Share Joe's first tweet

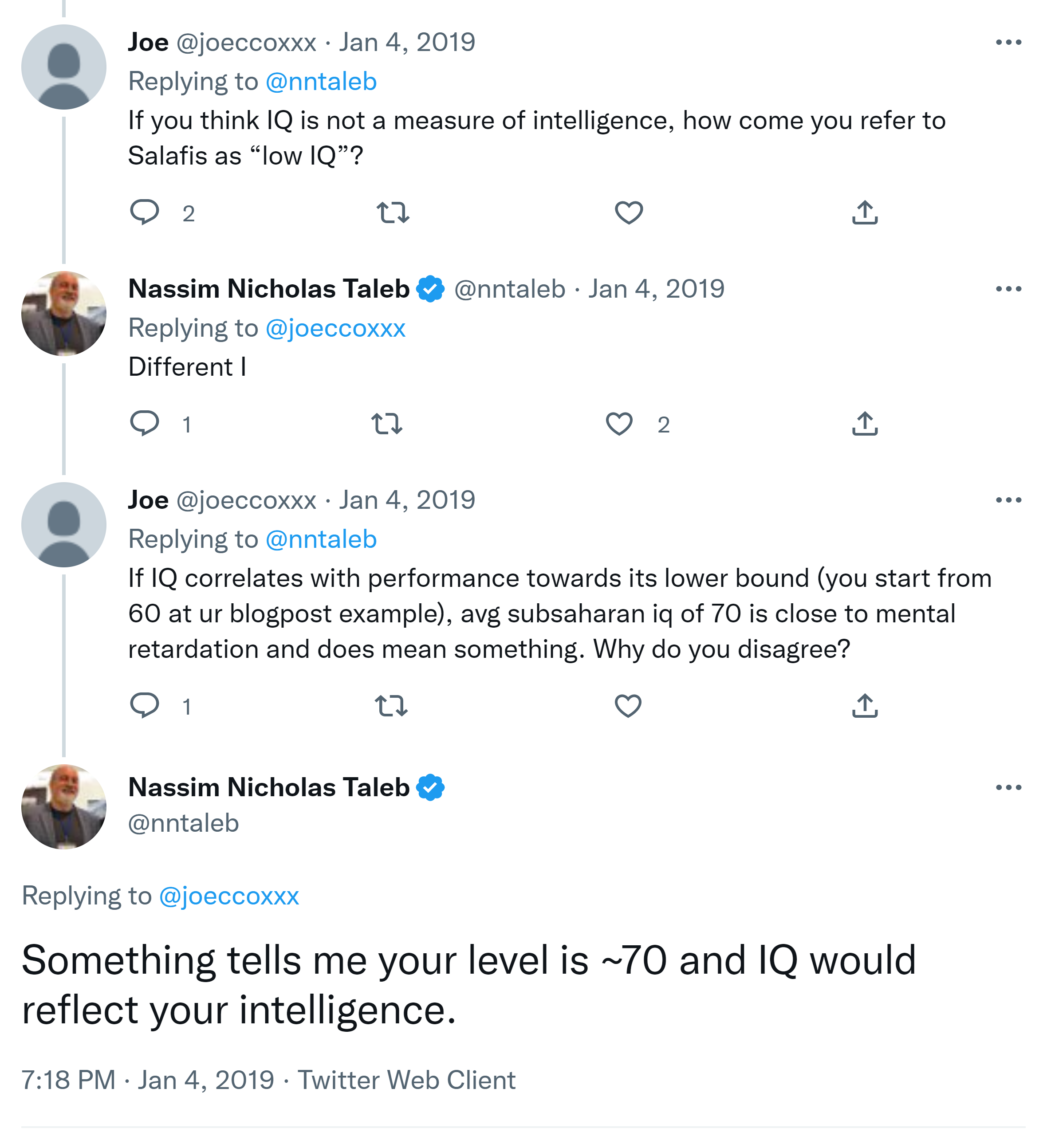pos(865,212)
